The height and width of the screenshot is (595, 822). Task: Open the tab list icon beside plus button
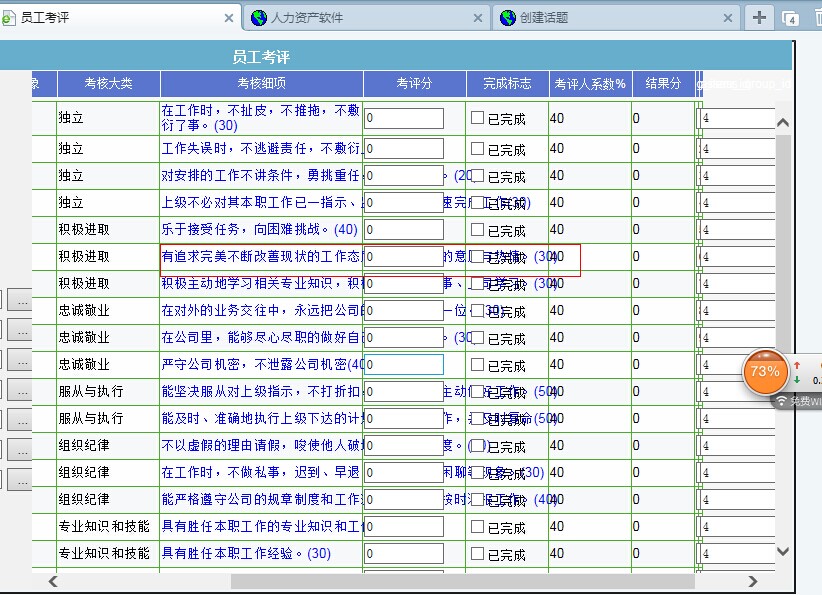pos(789,18)
